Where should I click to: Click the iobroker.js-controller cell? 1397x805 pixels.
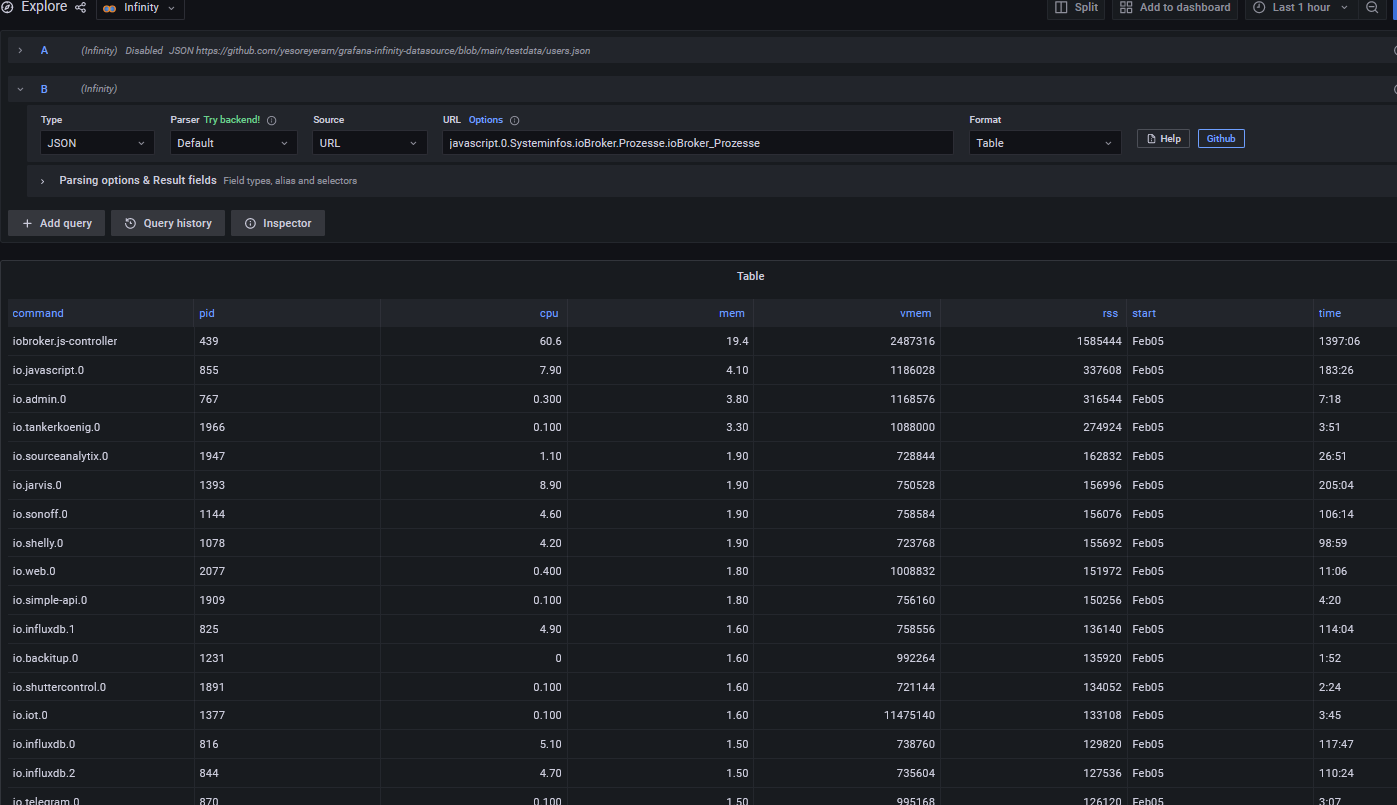click(101, 341)
